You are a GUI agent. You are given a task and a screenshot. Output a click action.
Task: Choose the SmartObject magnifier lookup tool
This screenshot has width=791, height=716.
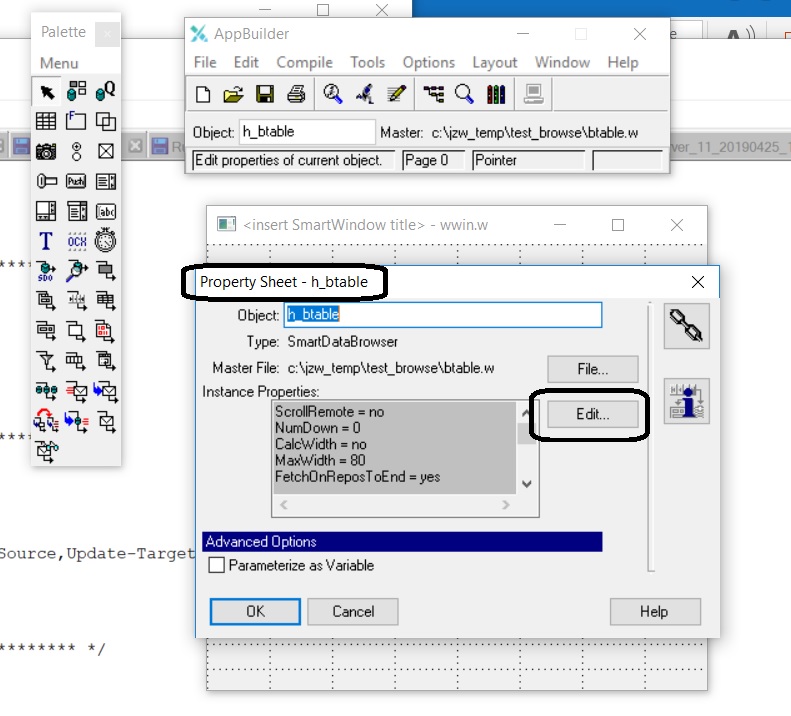click(x=76, y=271)
